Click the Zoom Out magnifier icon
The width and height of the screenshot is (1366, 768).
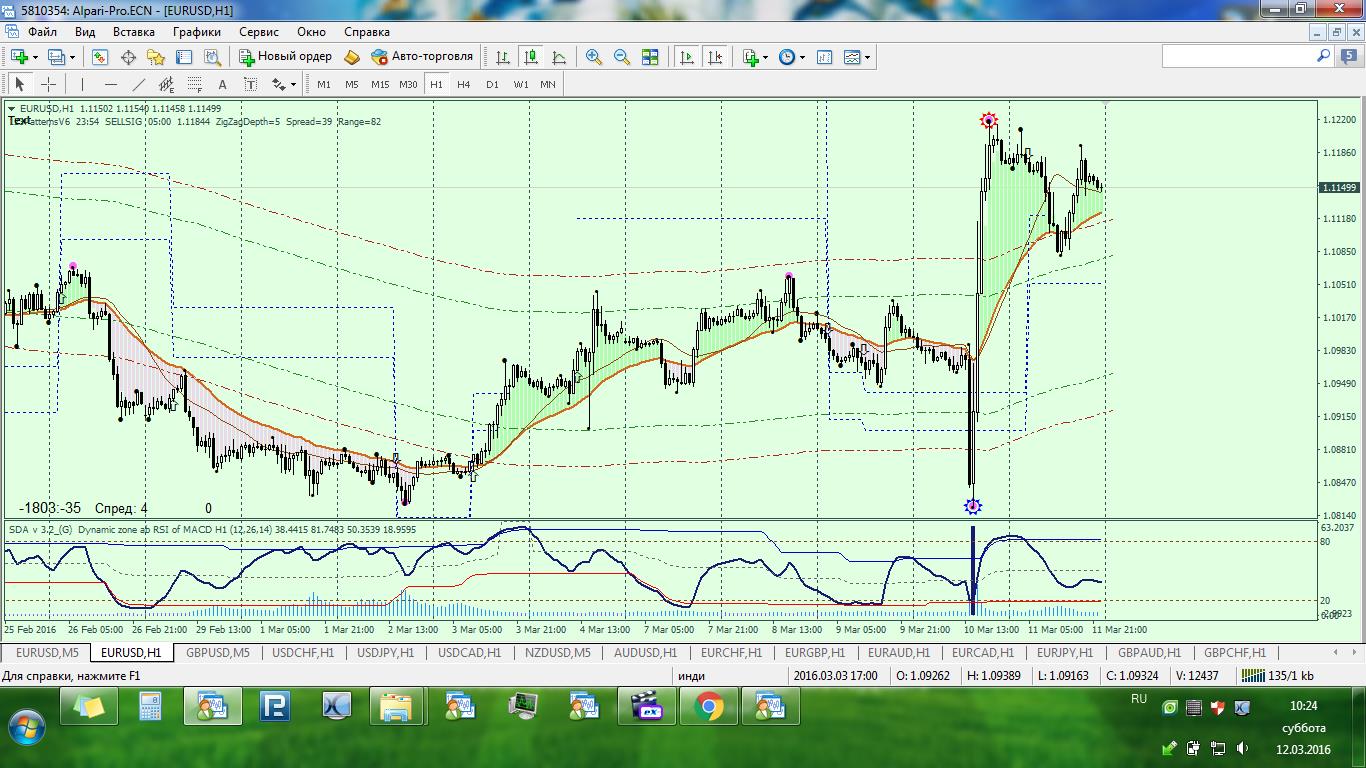pyautogui.click(x=622, y=57)
